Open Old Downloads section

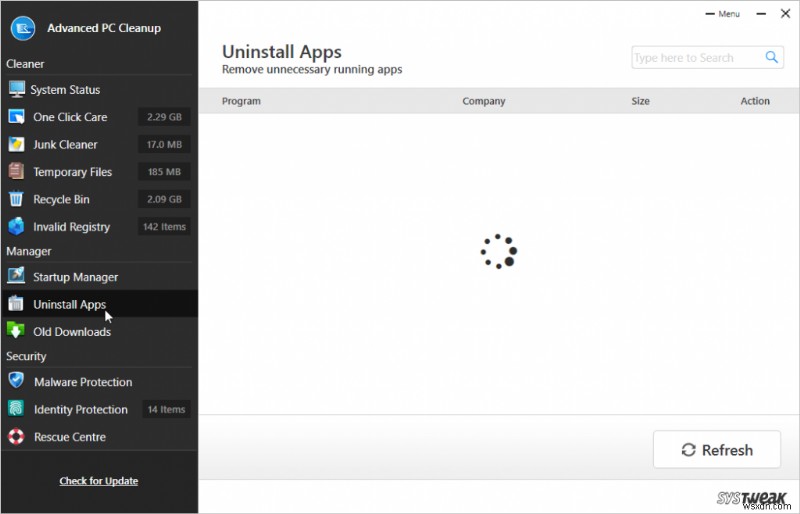[99, 332]
